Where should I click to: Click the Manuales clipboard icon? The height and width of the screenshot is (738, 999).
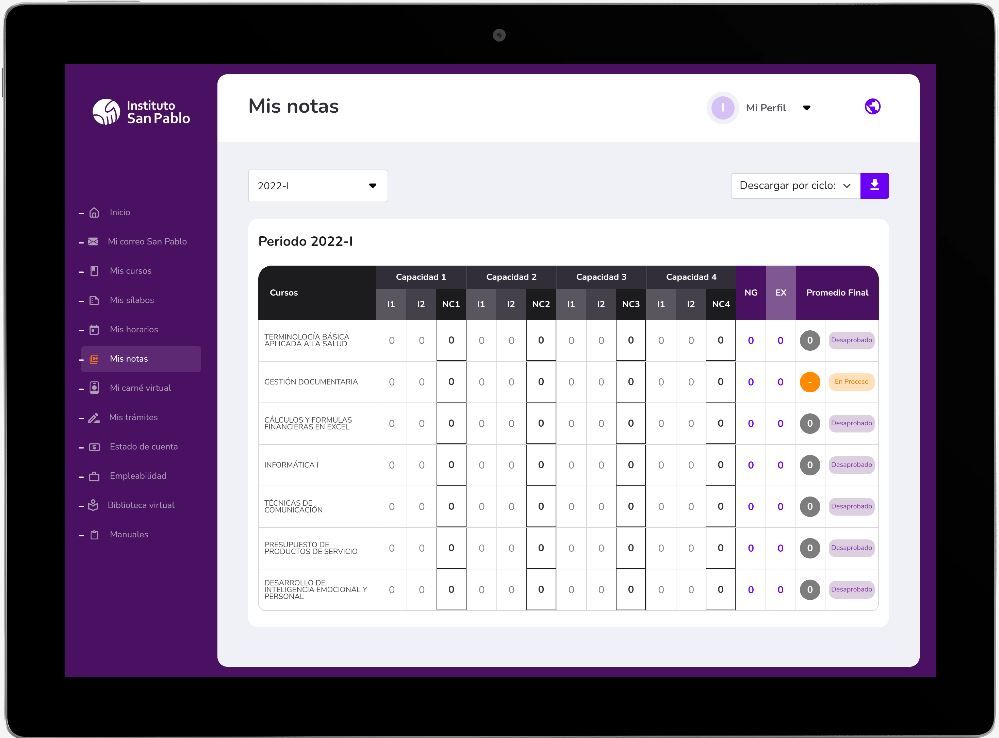coord(94,535)
